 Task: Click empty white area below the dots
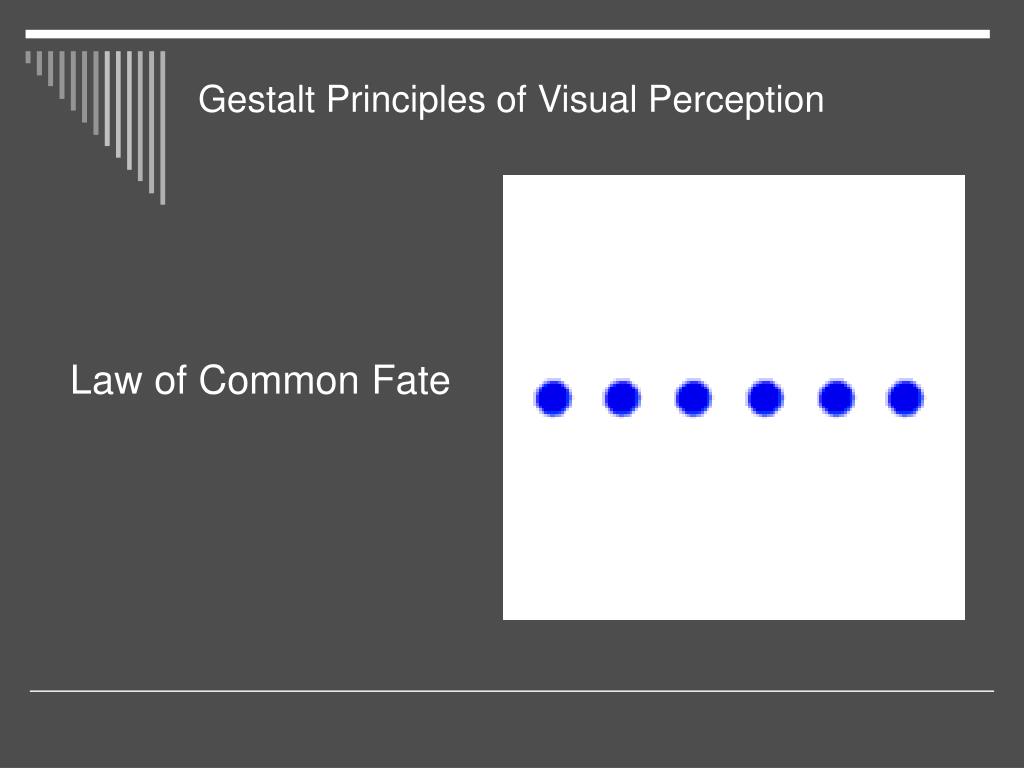733,519
